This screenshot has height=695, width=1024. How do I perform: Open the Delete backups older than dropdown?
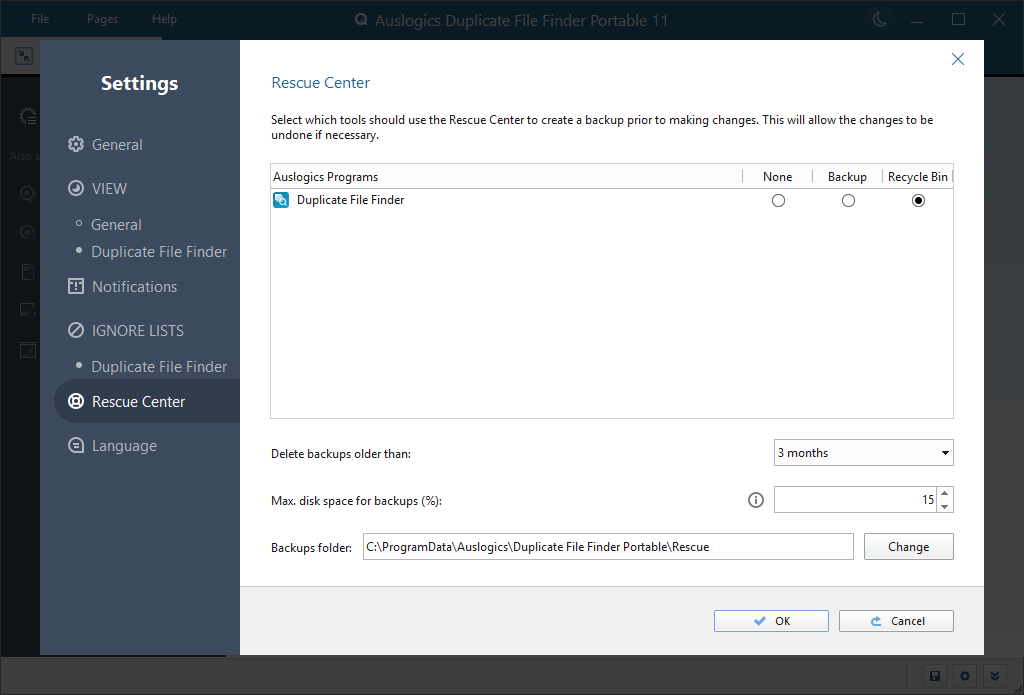pos(863,453)
